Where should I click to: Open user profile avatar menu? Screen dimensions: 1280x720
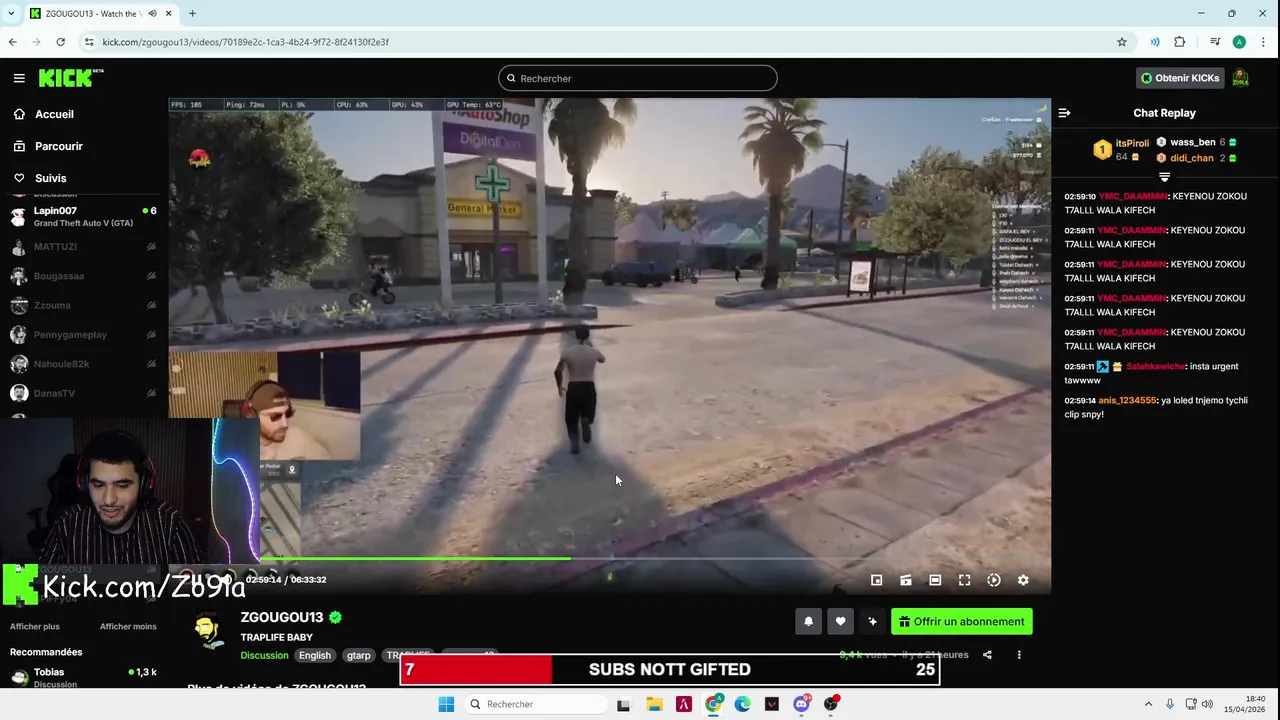coord(1240,78)
